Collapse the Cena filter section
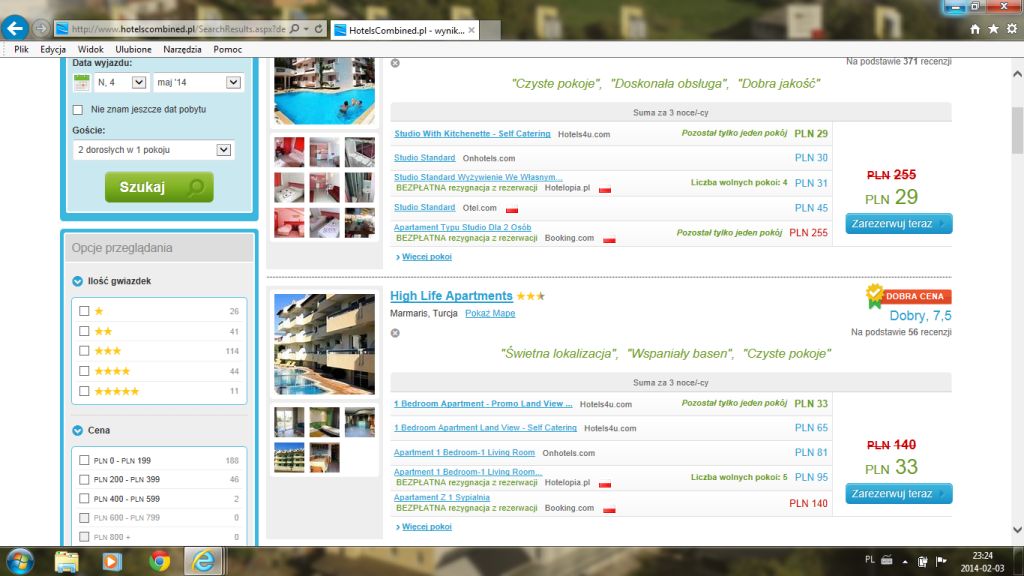The image size is (1024, 576). [x=78, y=430]
